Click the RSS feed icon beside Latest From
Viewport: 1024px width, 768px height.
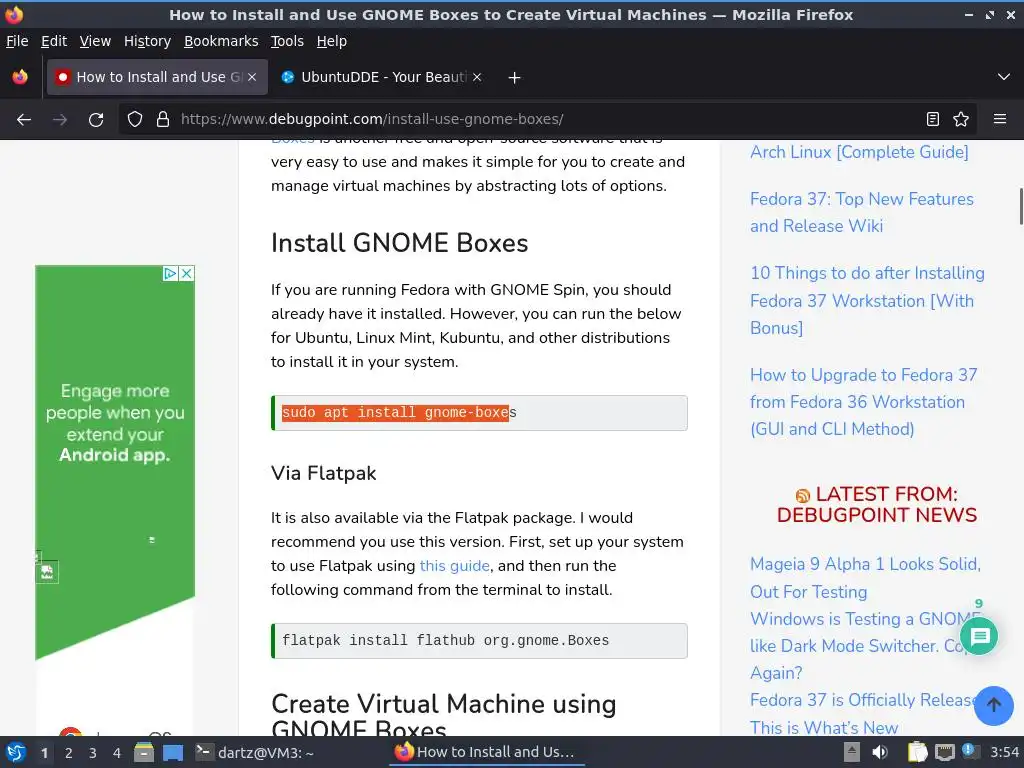(803, 496)
